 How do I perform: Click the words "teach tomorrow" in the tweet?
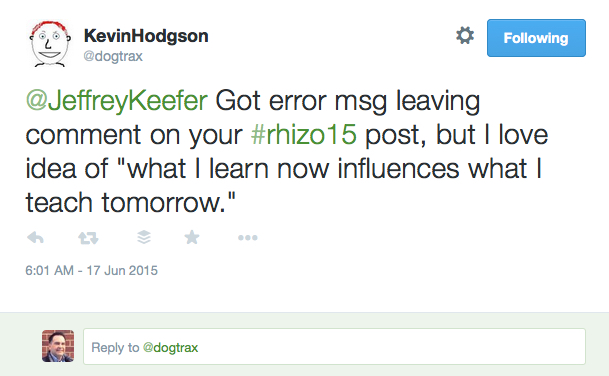pyautogui.click(x=125, y=203)
